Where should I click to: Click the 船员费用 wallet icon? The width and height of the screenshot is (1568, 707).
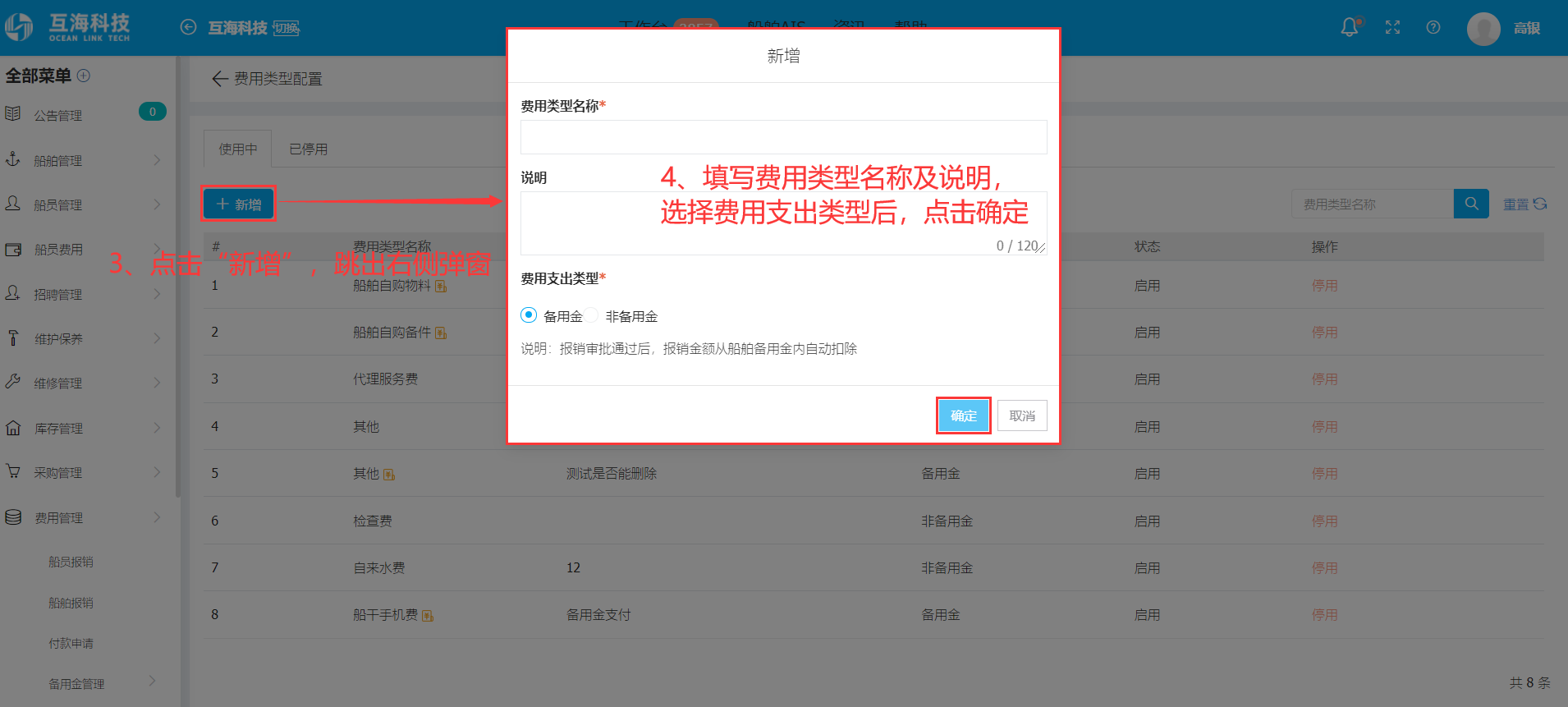(13, 249)
